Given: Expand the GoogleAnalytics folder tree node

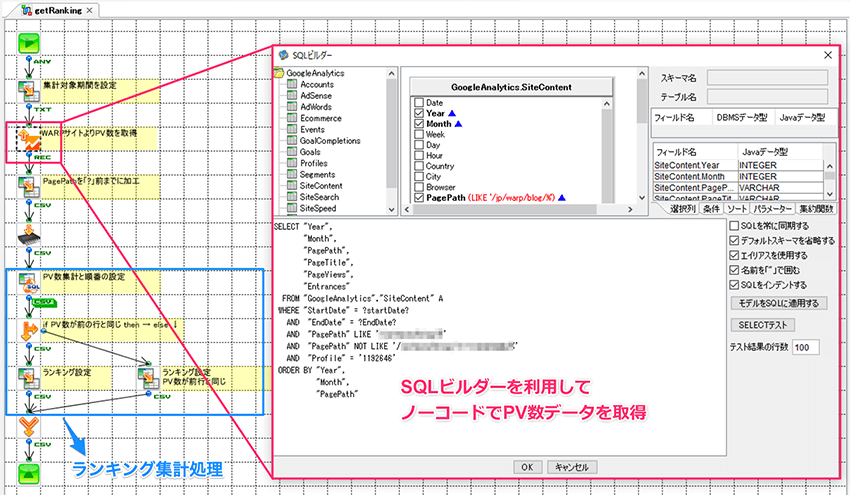Looking at the screenshot, I should [279, 73].
